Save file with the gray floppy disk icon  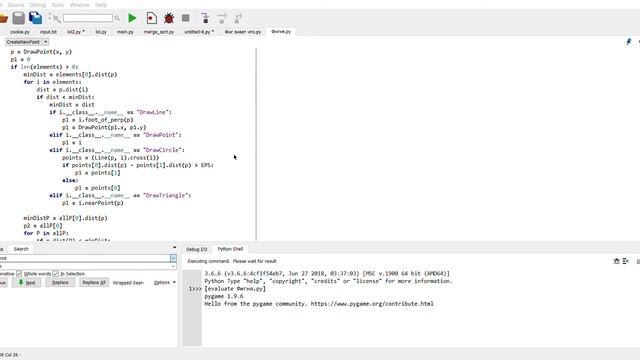(x=18, y=18)
